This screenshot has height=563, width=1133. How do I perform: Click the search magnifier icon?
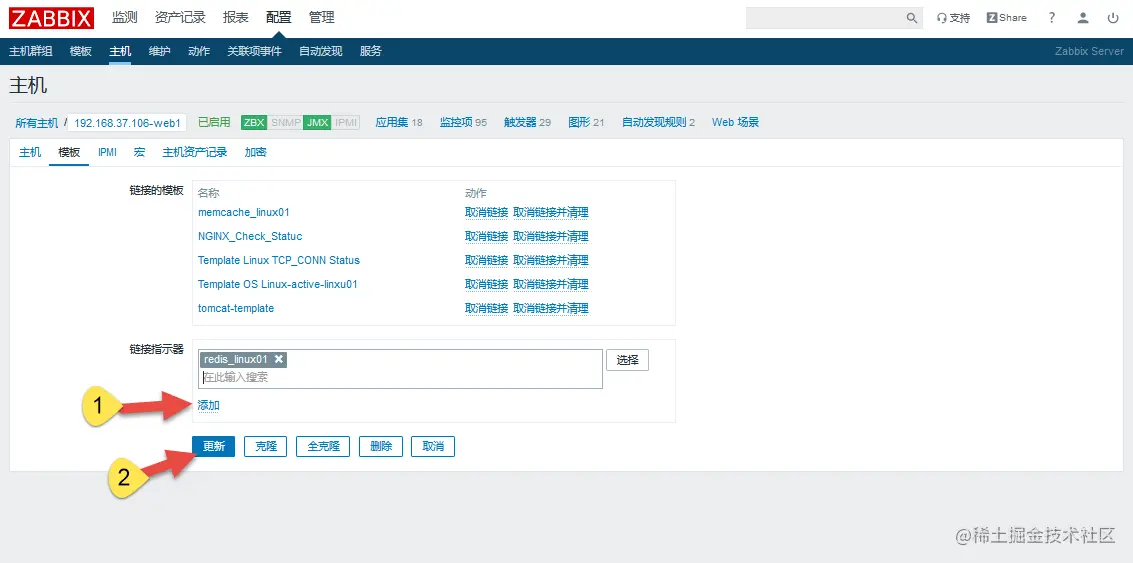(912, 18)
